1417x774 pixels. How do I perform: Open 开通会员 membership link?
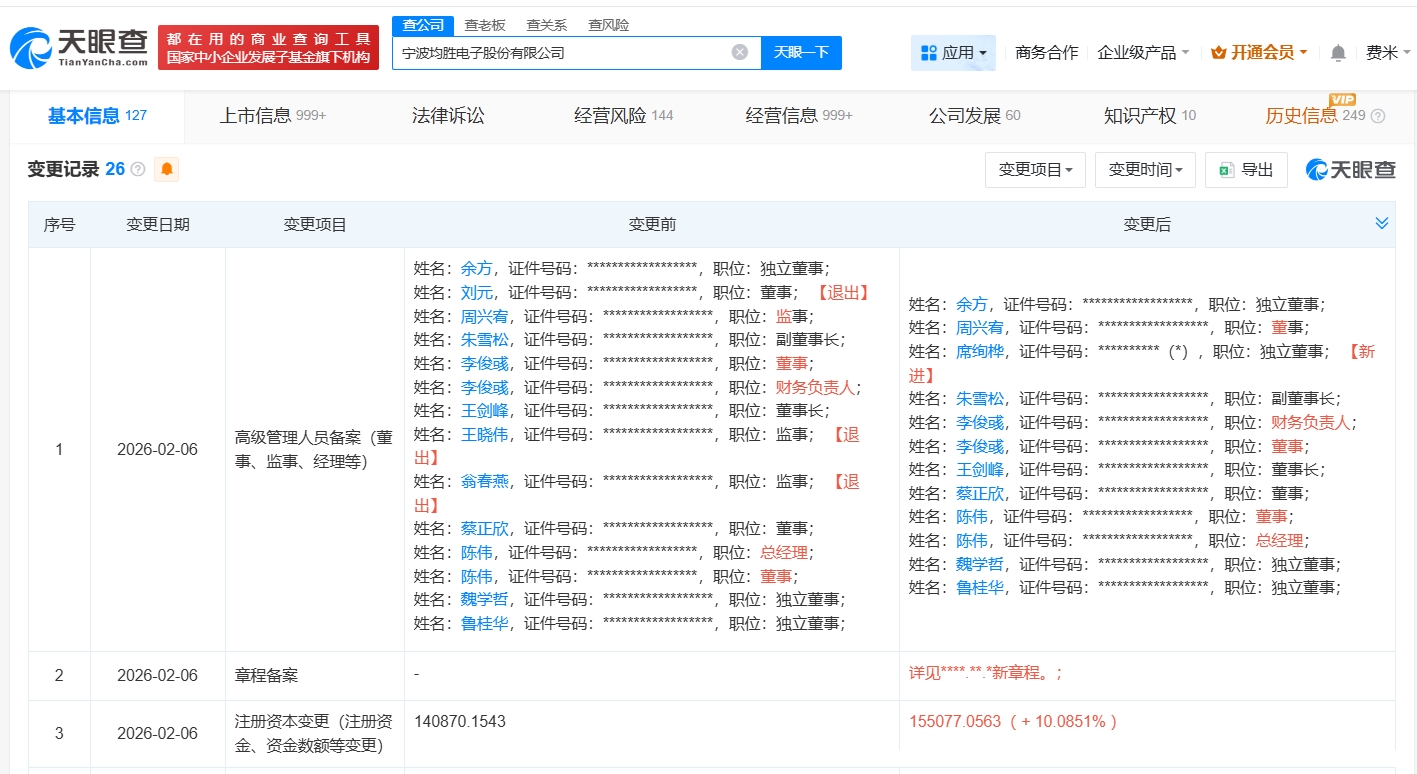click(1259, 53)
